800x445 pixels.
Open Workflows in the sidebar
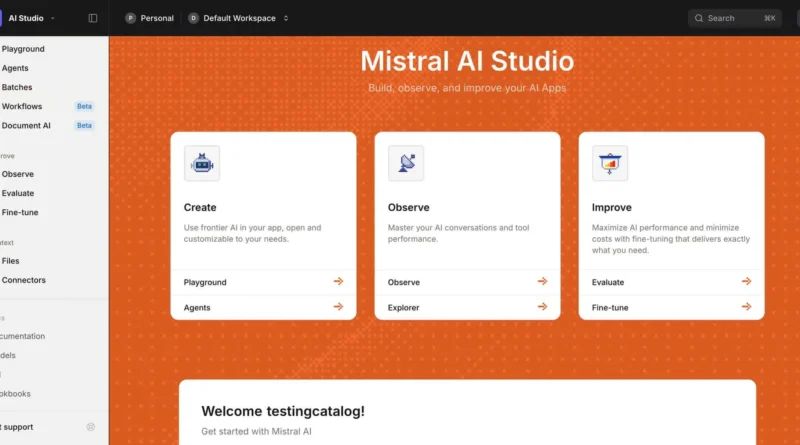pos(22,106)
